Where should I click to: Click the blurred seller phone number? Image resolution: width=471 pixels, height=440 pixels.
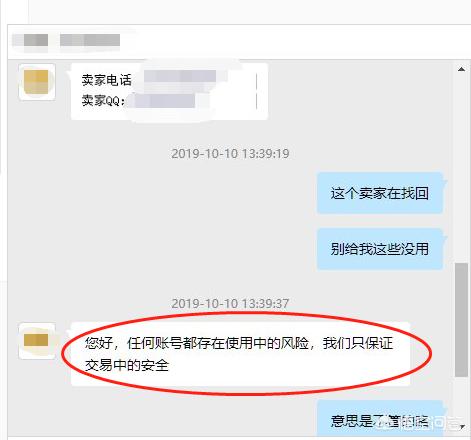(x=180, y=77)
